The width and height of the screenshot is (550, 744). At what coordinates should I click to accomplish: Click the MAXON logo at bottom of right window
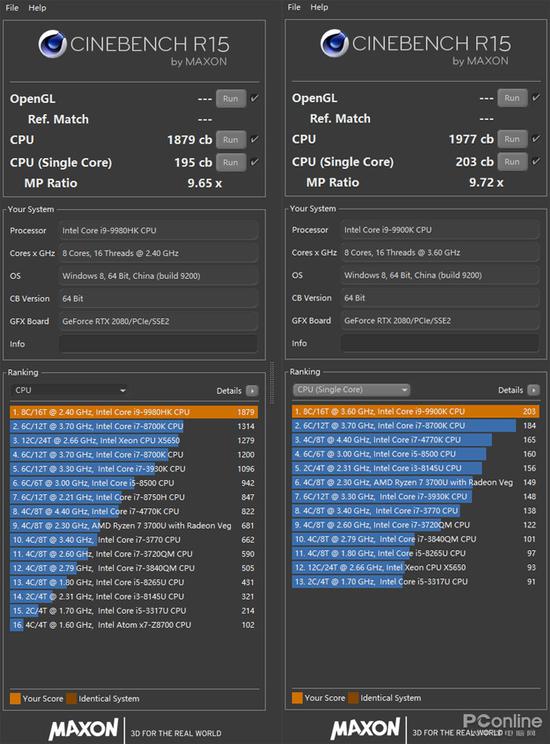tap(365, 729)
